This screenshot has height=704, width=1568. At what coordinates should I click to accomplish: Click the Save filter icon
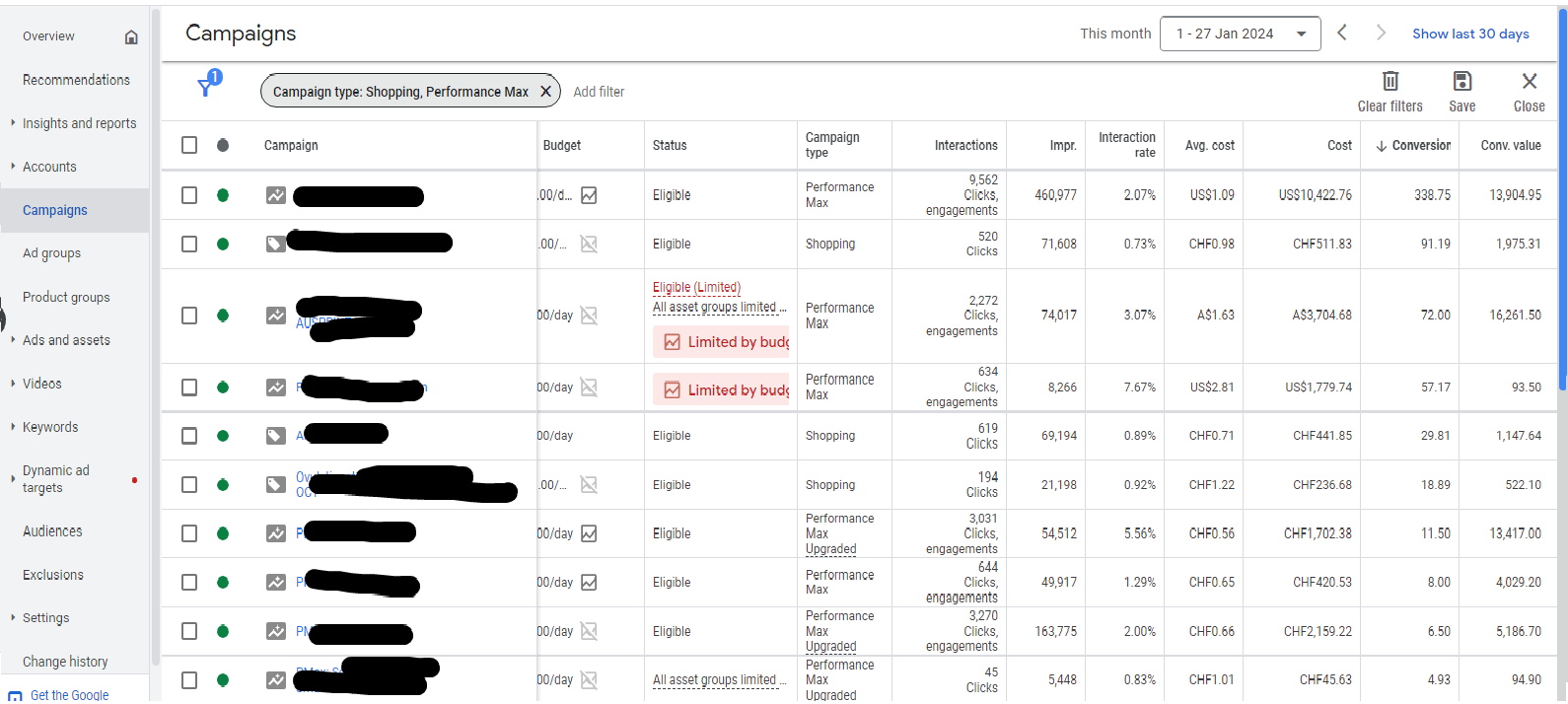click(1461, 81)
